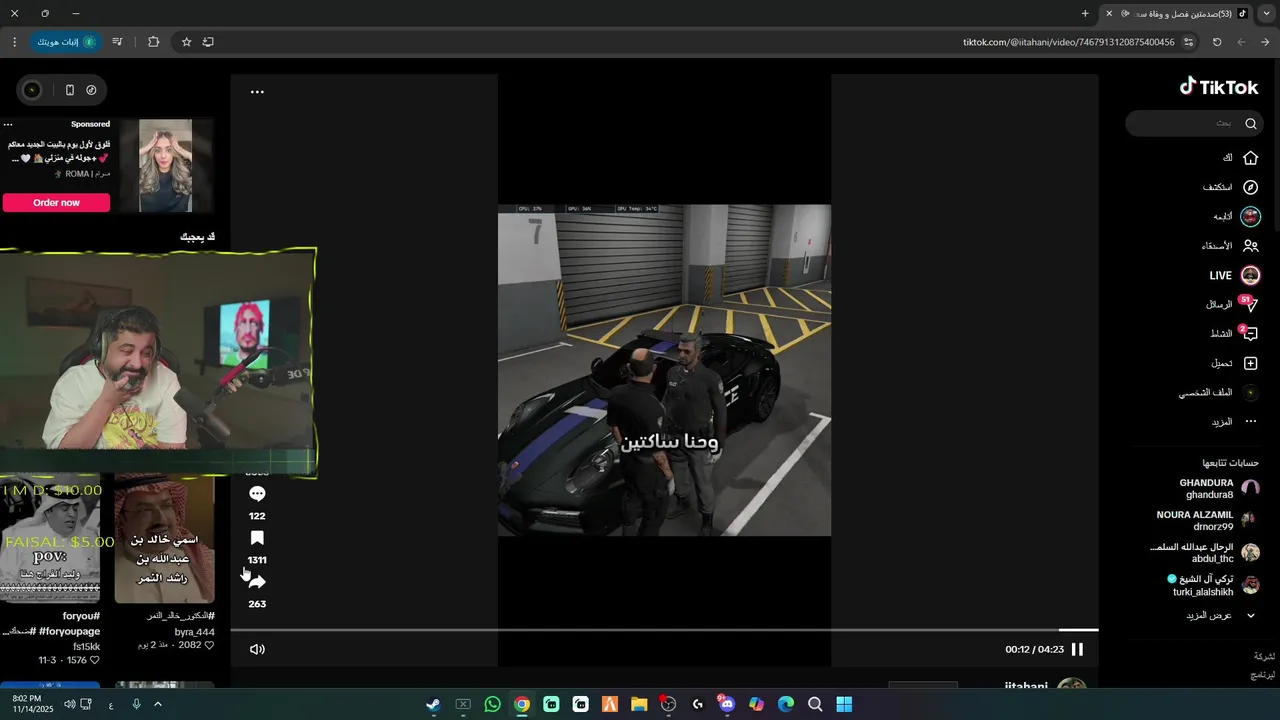Click the main video player area

pos(664,370)
